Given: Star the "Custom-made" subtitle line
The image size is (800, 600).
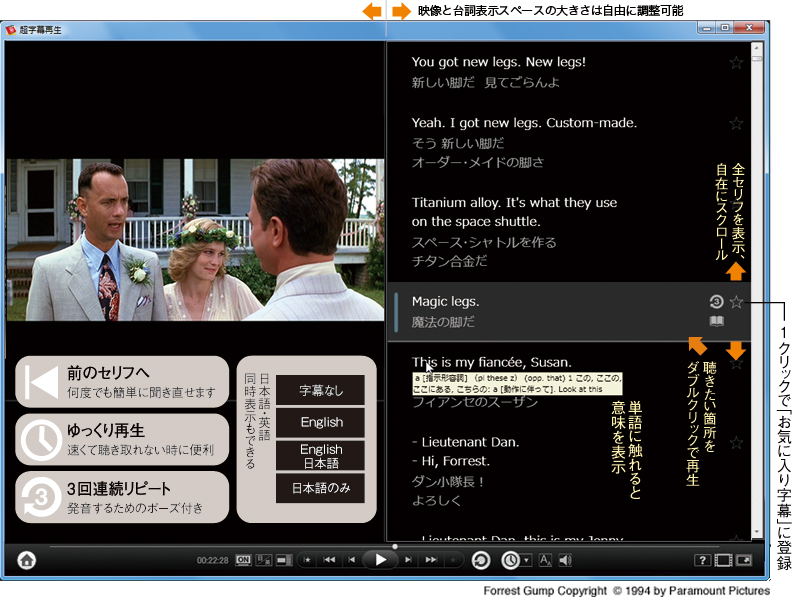Looking at the screenshot, I should (x=736, y=123).
